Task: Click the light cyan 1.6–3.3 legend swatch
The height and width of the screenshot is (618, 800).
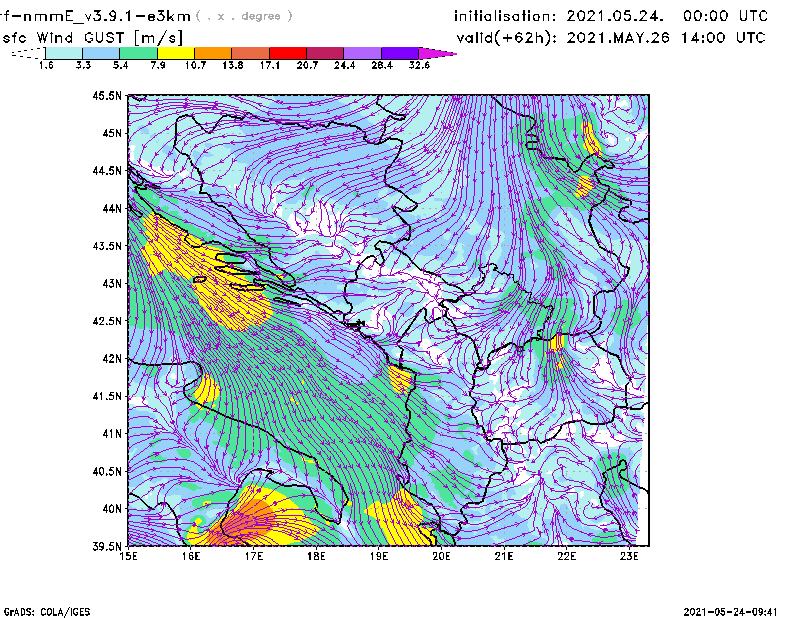Action: [x=64, y=53]
